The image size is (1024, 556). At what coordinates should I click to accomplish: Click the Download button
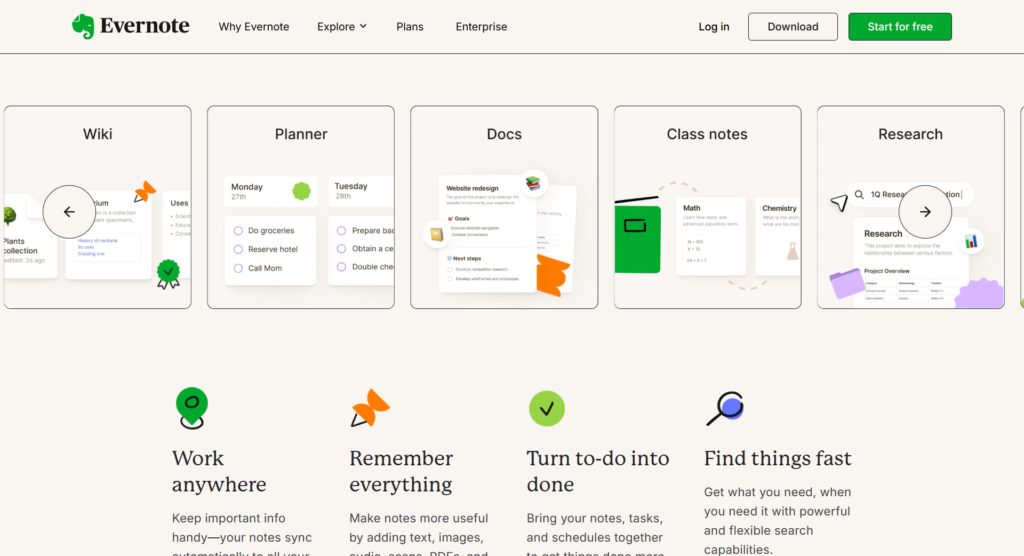point(793,27)
